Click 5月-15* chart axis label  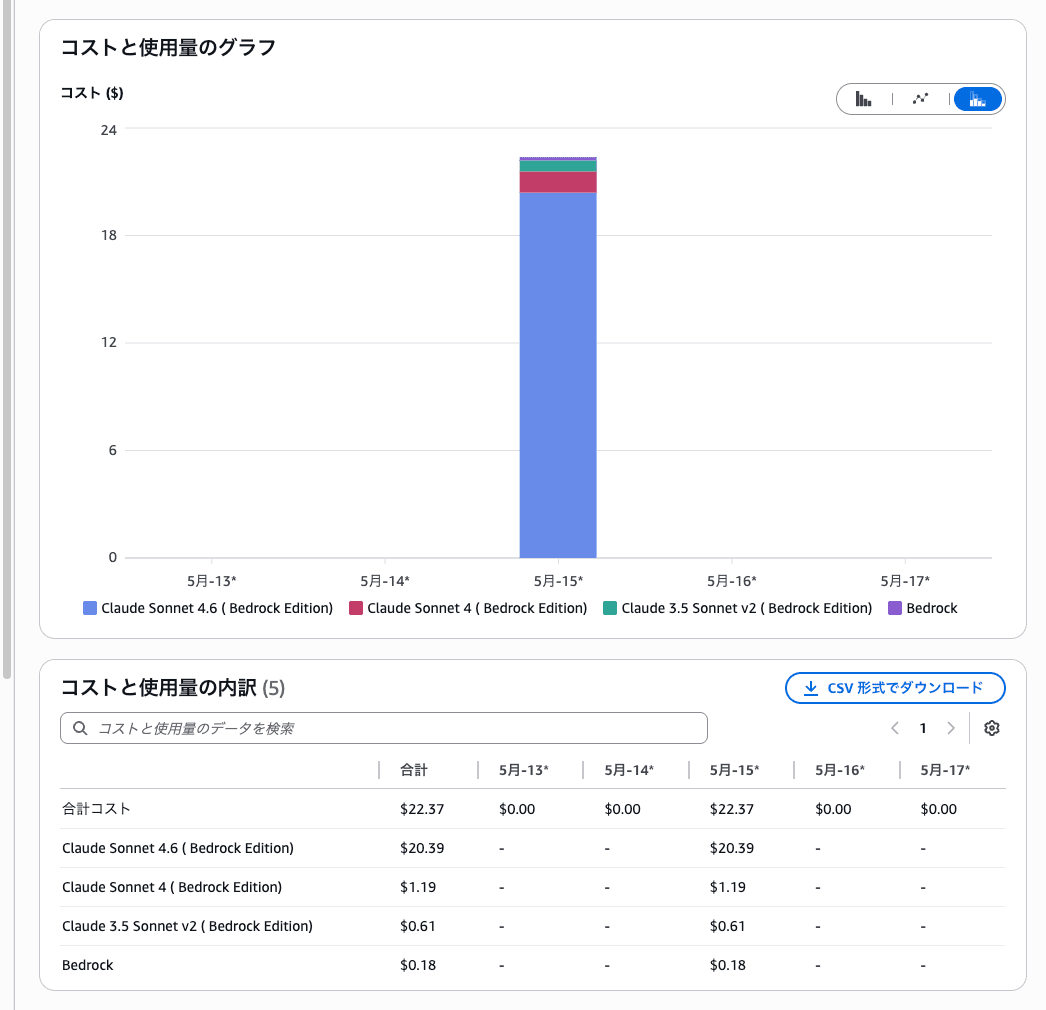558,581
